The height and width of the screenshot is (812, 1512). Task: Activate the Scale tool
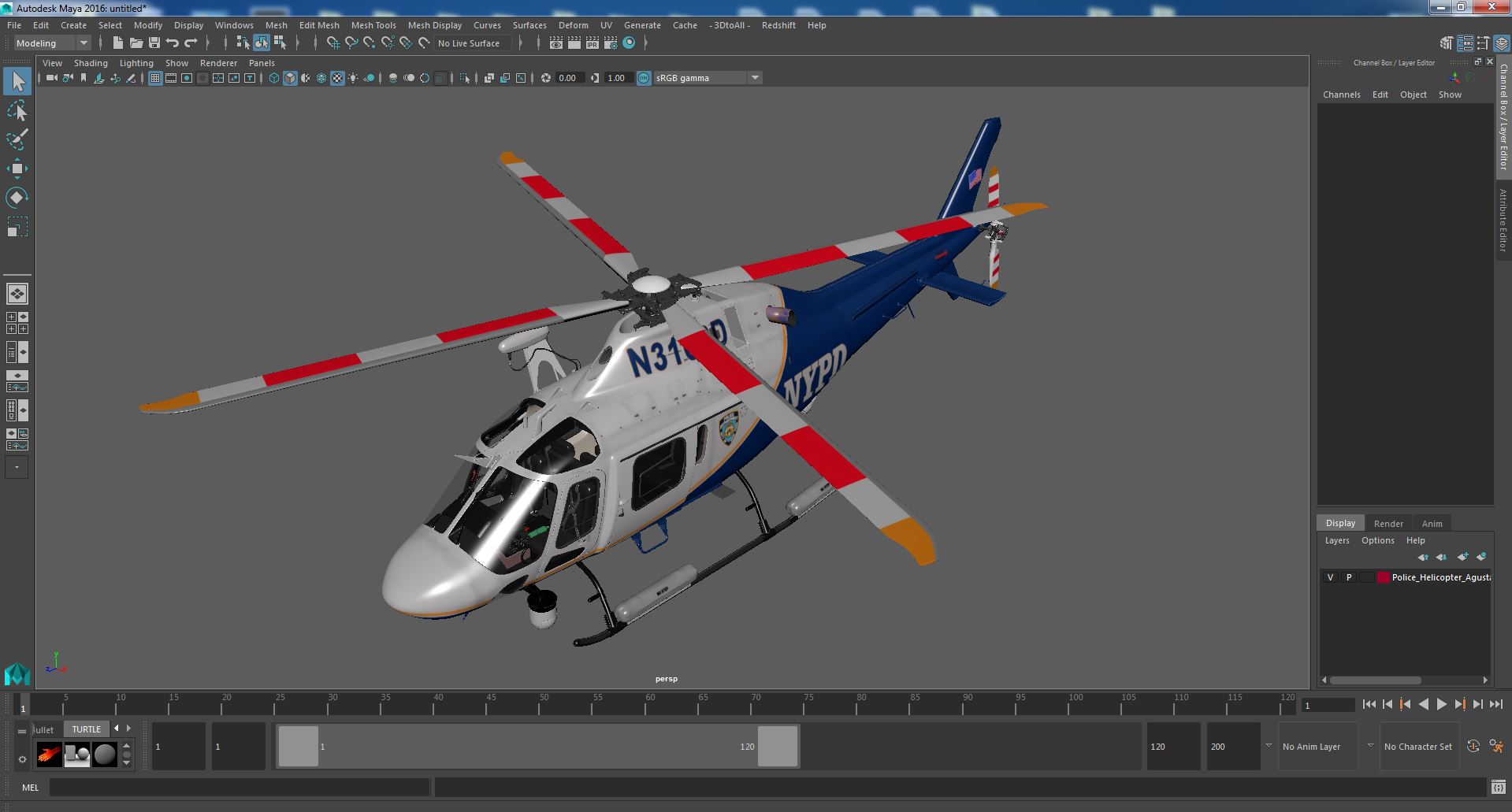(17, 227)
